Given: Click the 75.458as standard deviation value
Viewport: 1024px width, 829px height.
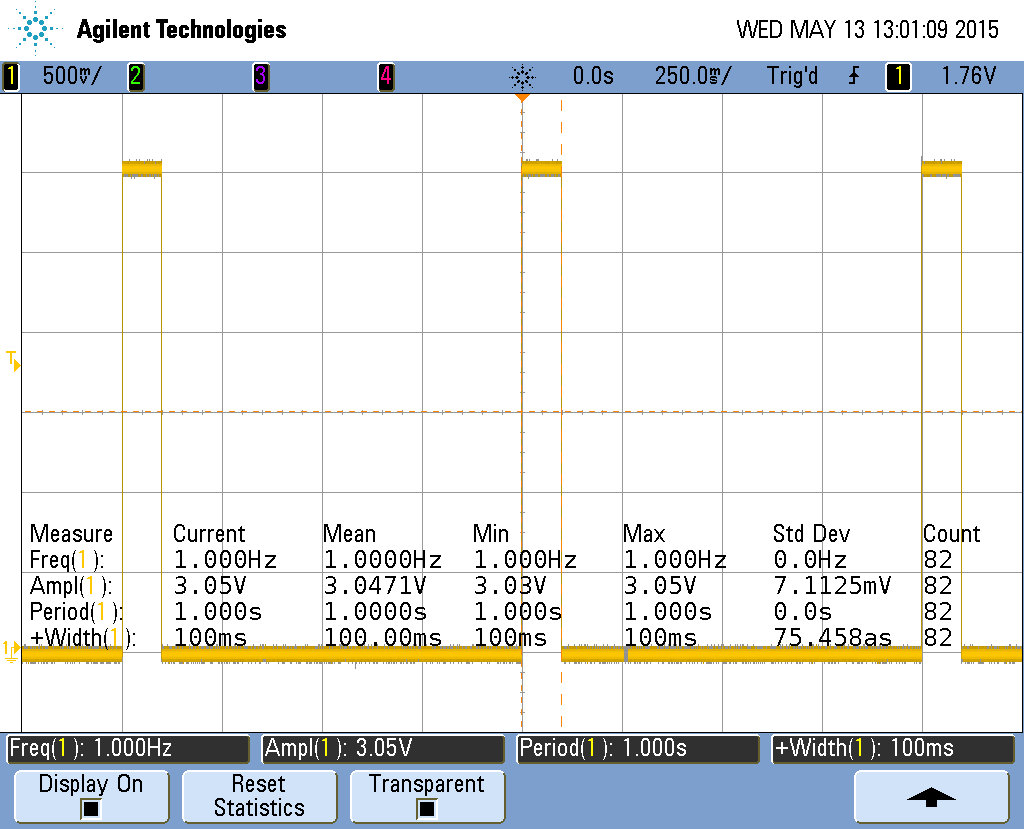Looking at the screenshot, I should coord(832,638).
